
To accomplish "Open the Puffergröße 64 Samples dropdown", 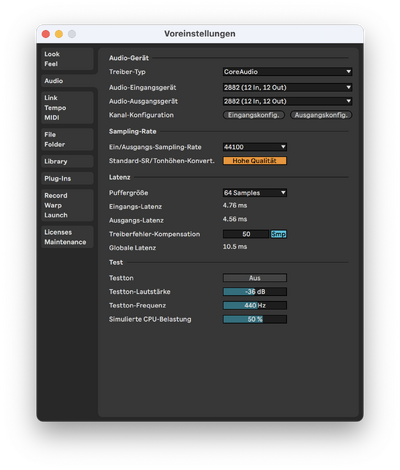I will [x=255, y=193].
